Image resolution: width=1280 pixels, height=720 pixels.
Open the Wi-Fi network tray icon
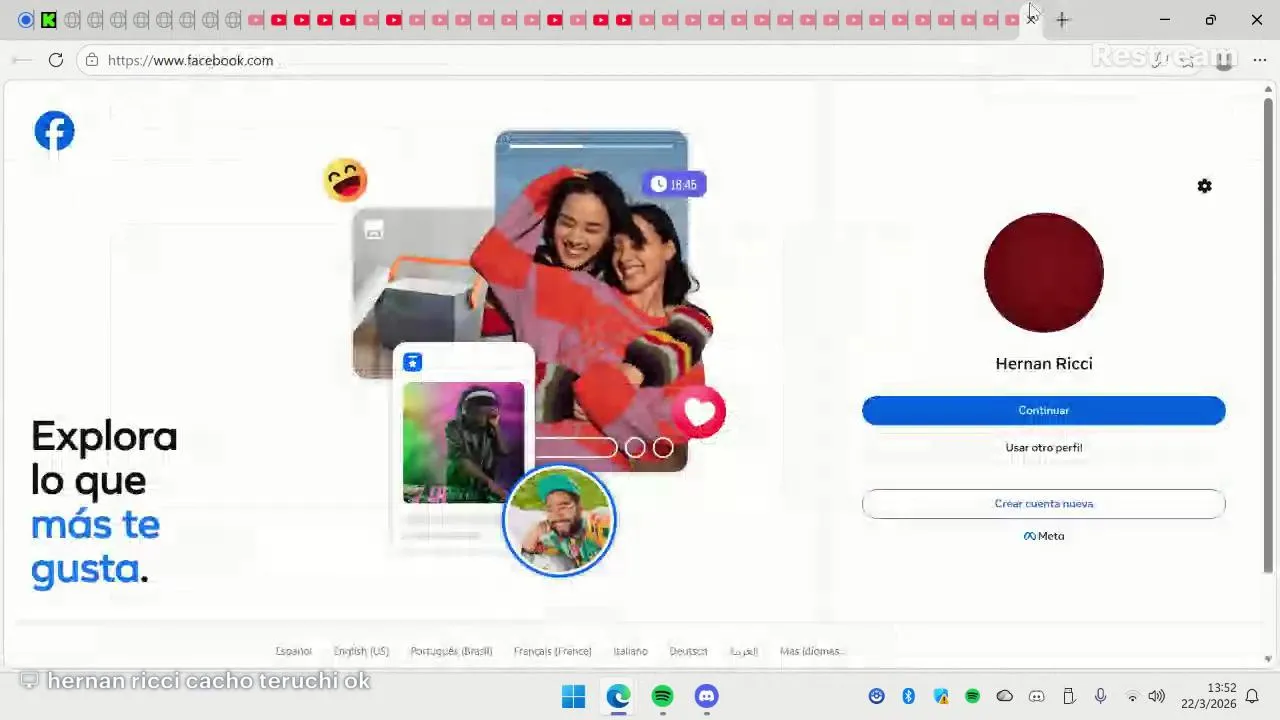pos(1132,696)
